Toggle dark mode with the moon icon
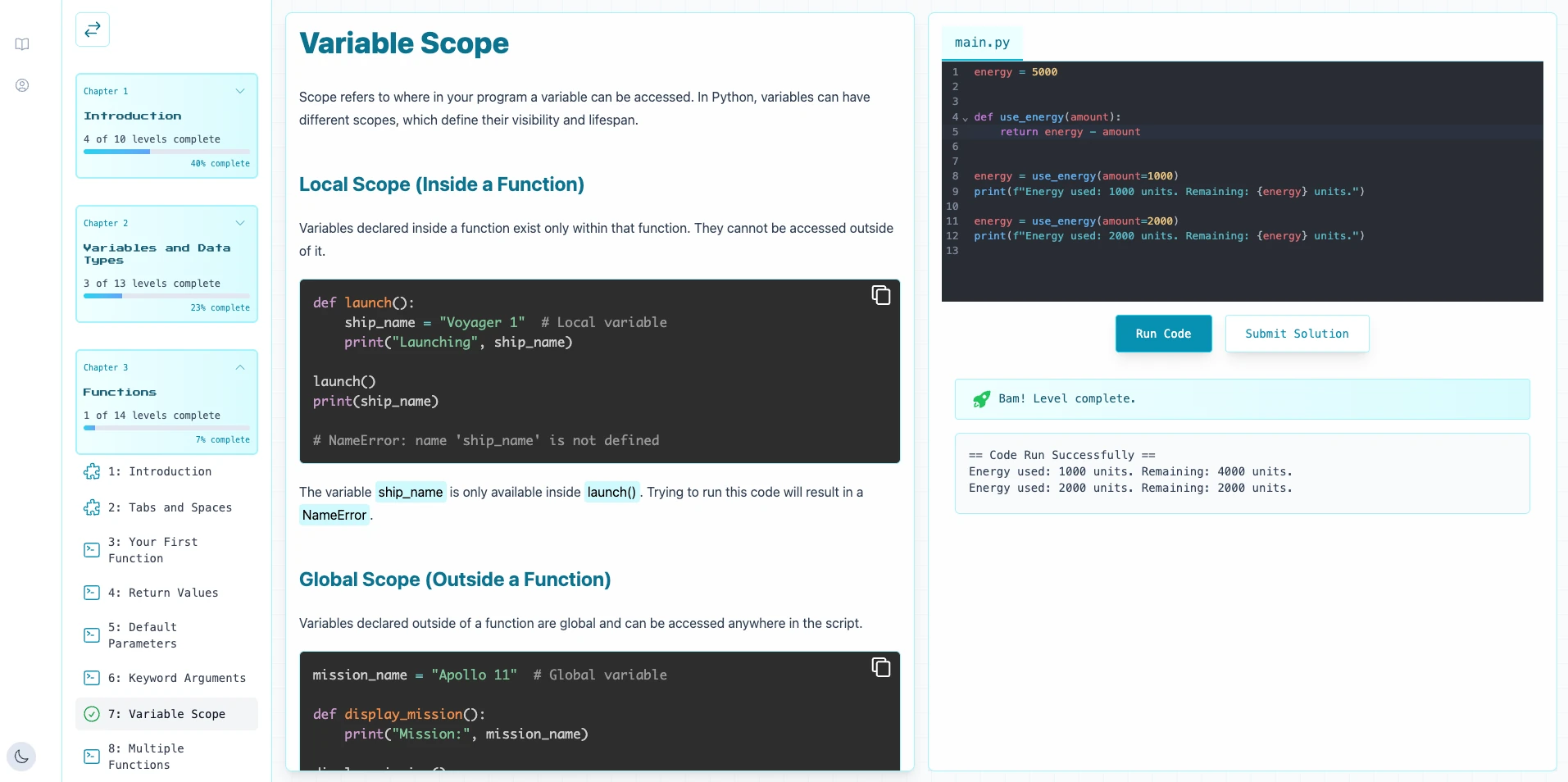Screen dimensions: 1568x782 (x=21, y=757)
